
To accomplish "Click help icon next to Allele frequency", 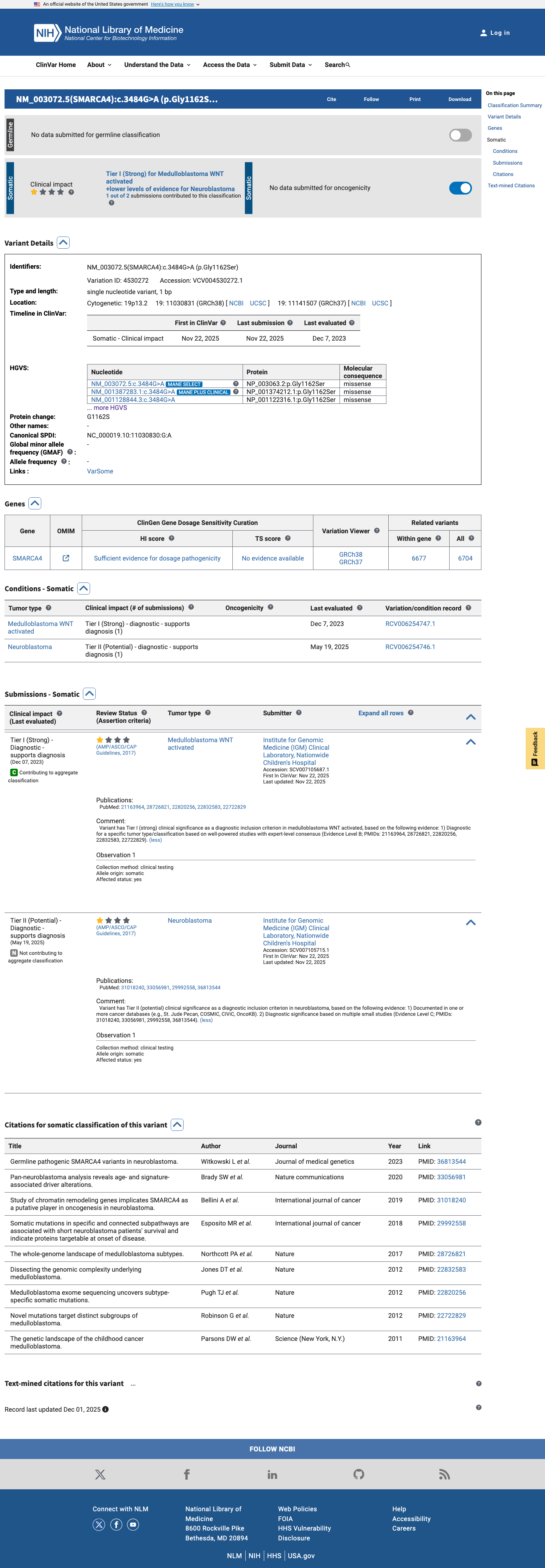I will coord(64,461).
